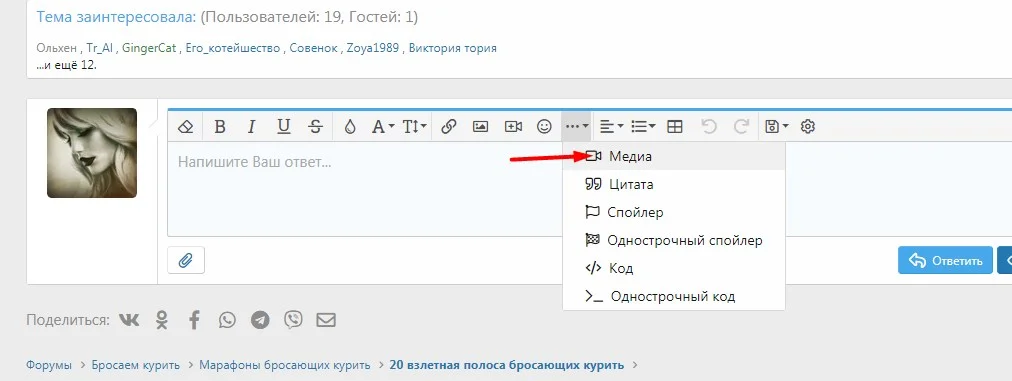Screen dimensions: 1012x381
Task: Select Однострочный код menu entry
Action: [674, 296]
